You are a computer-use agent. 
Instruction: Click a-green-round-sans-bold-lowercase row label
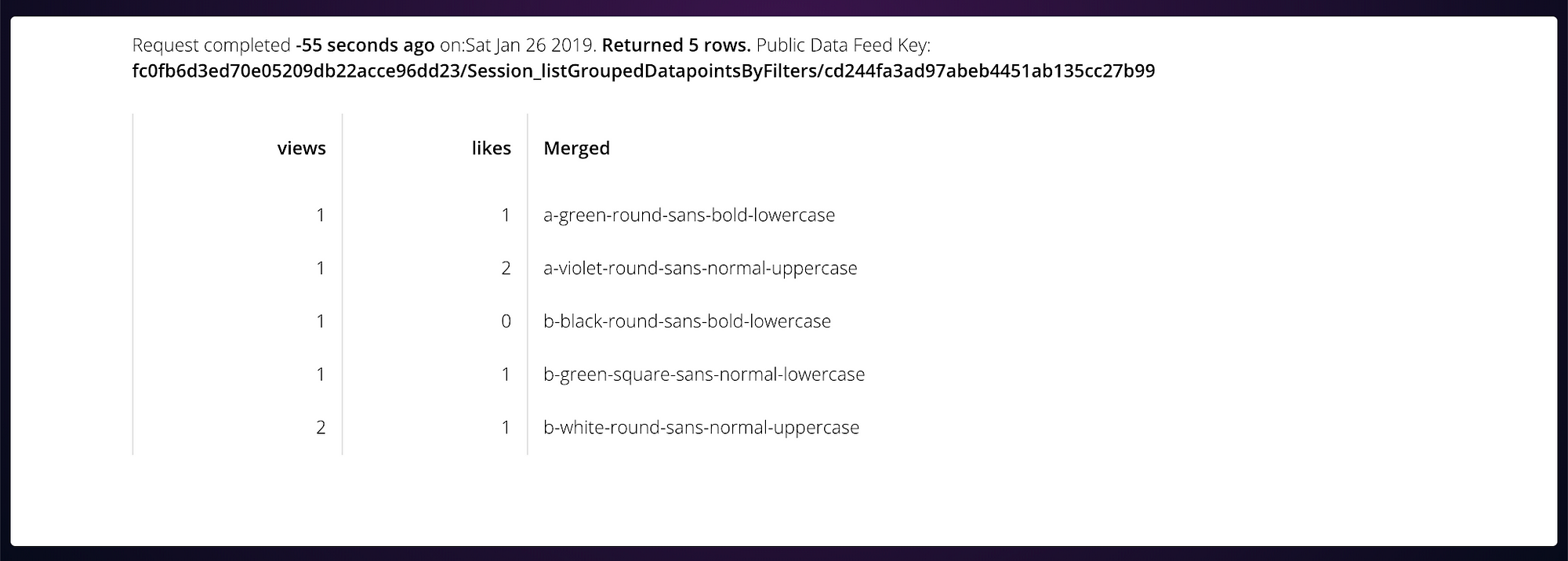tap(689, 215)
